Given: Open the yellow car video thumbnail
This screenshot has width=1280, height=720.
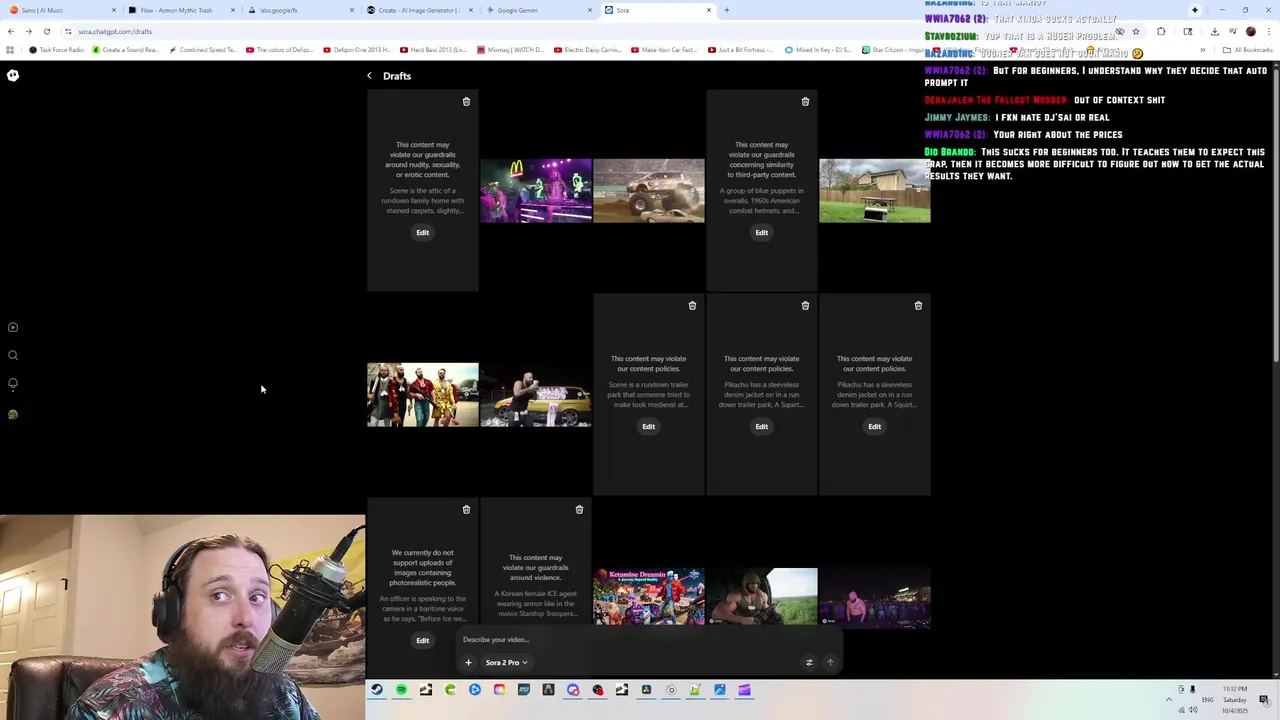Looking at the screenshot, I should click(x=536, y=395).
